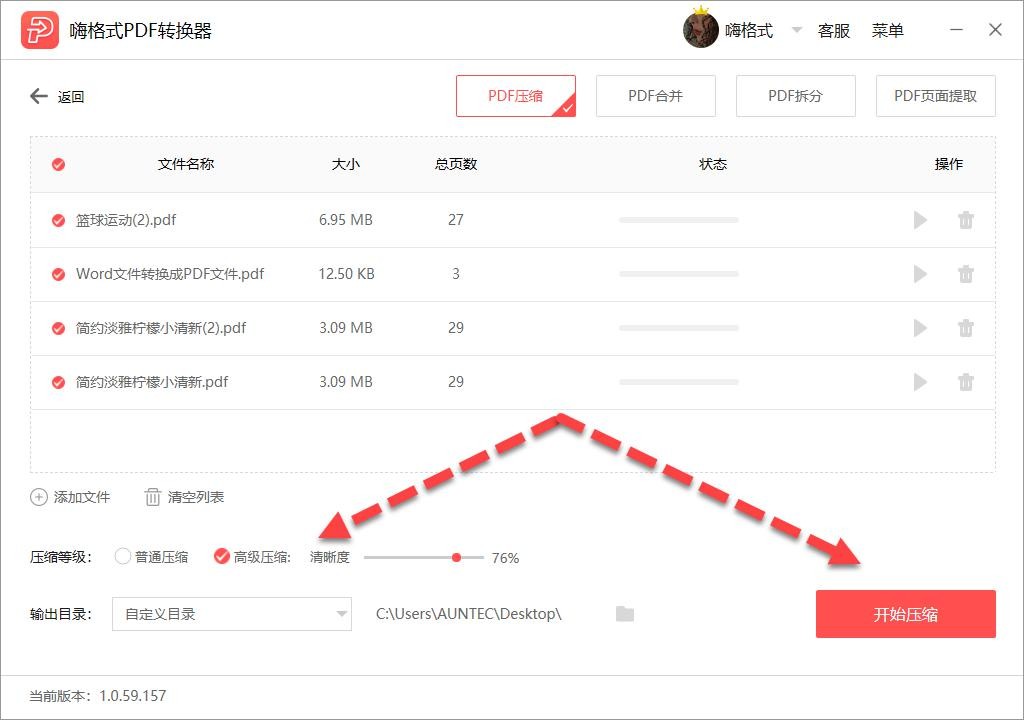Delete 篮球运动(2).pdf using trash icon
The height and width of the screenshot is (720, 1024).
point(966,220)
